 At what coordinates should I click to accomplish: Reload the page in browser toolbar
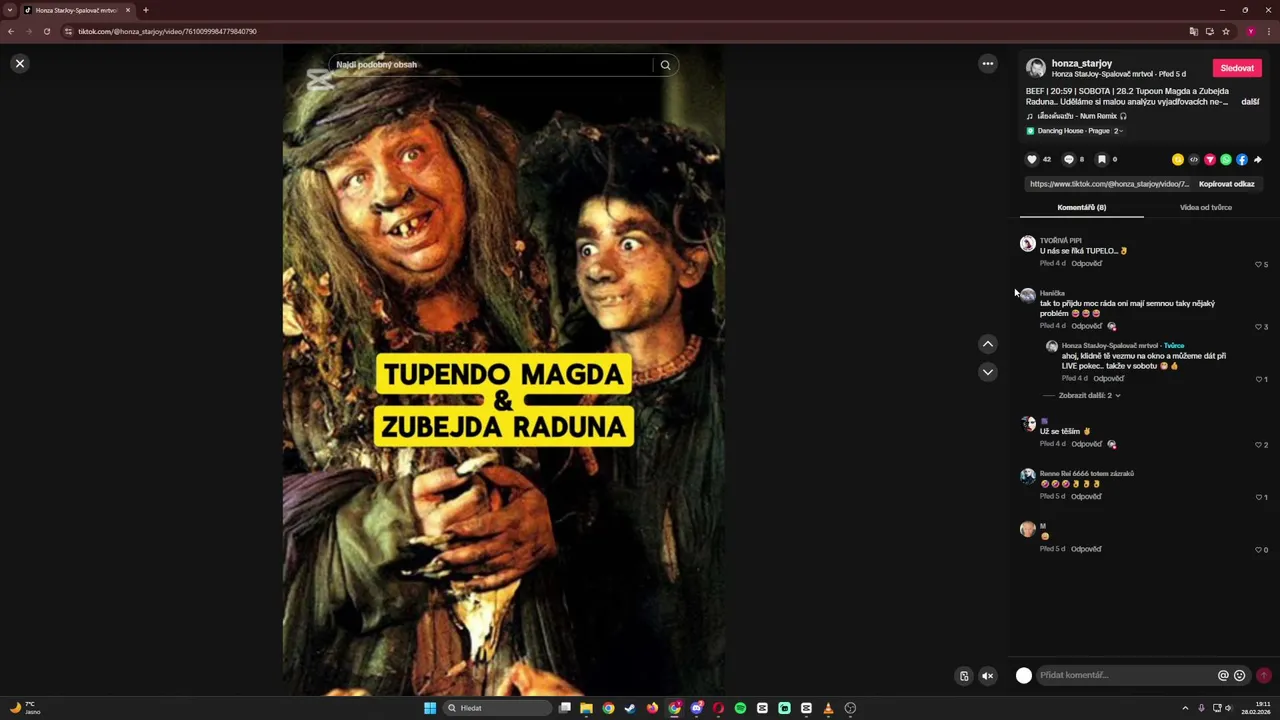[46, 31]
